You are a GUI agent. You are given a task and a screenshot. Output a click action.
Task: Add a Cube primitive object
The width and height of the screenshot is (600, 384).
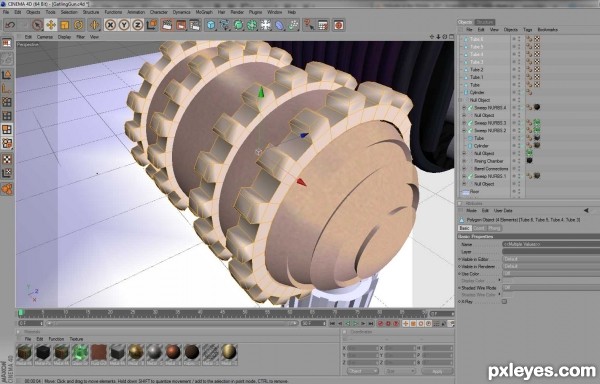coord(211,25)
